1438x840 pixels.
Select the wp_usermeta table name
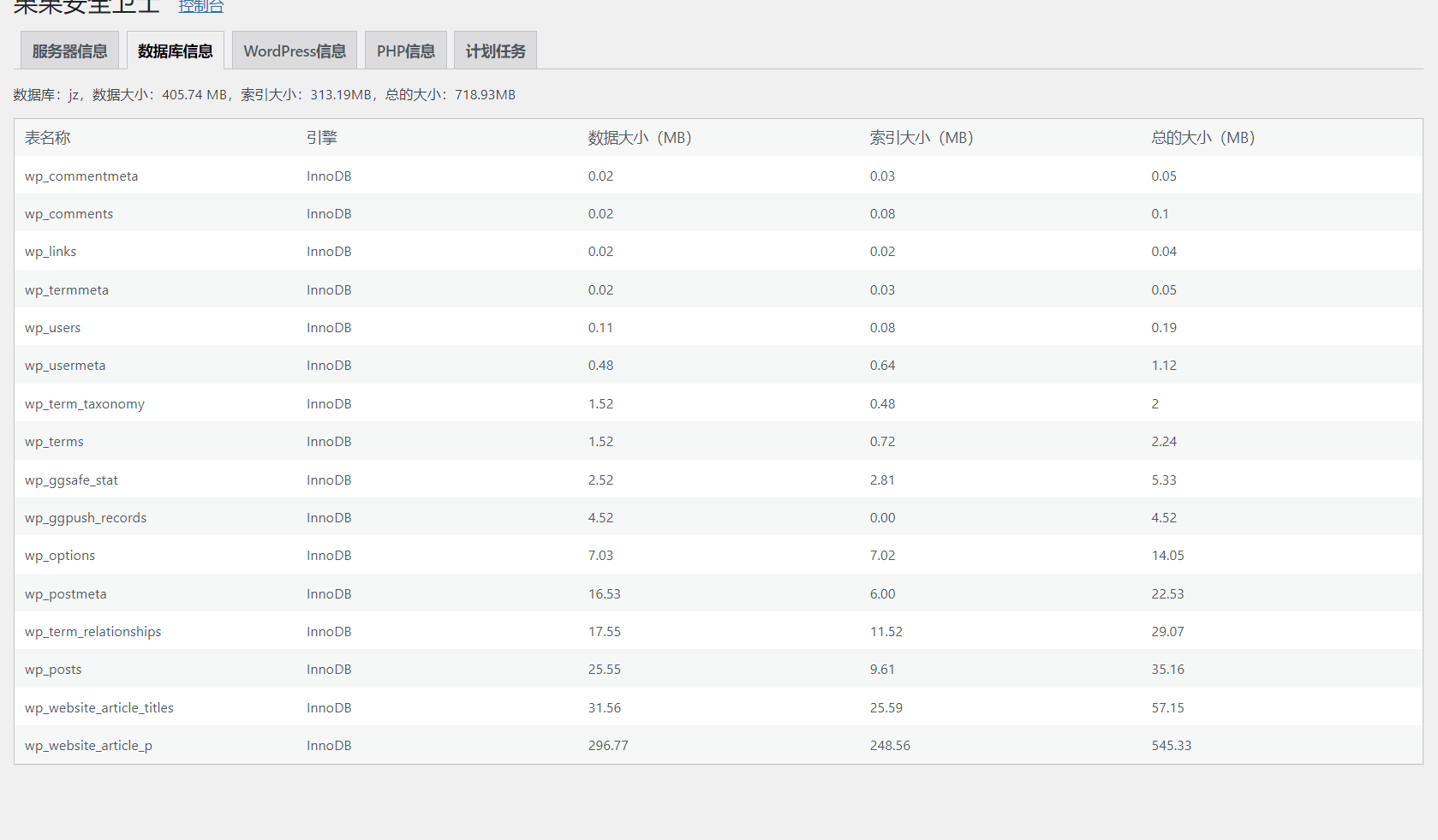click(x=65, y=366)
